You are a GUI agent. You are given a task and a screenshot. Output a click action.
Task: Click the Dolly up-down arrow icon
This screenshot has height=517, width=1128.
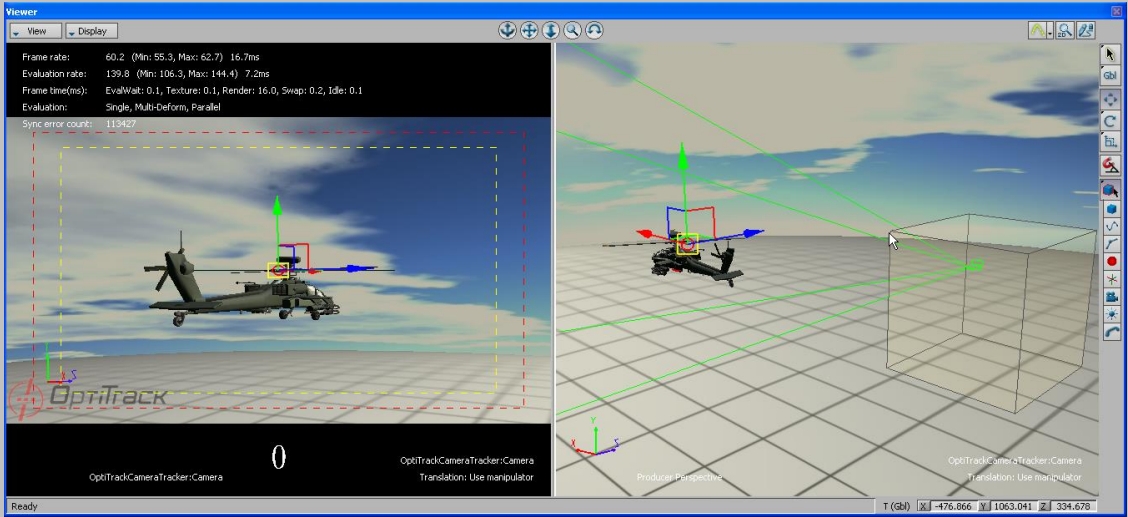(x=551, y=30)
